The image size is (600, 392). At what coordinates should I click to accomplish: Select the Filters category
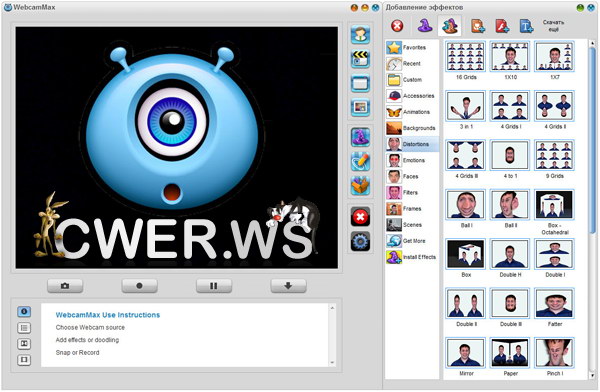[412, 192]
